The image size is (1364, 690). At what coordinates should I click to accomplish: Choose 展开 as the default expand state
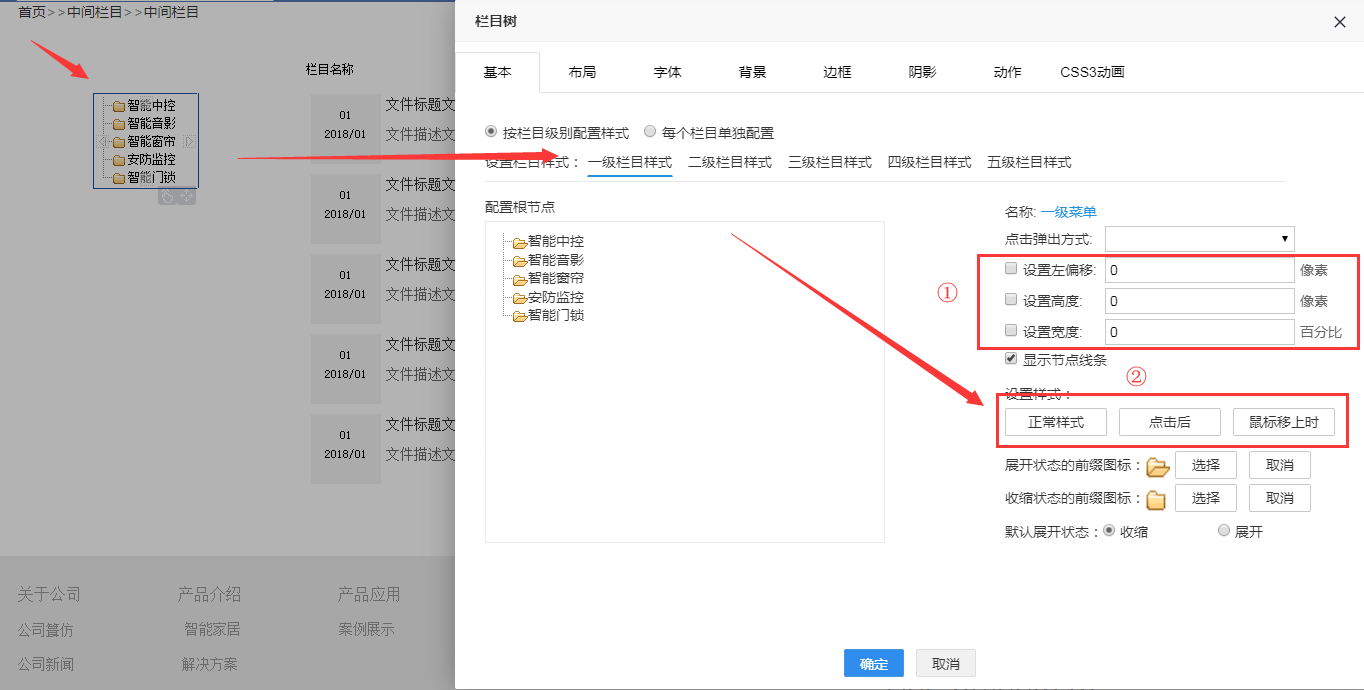(1224, 531)
